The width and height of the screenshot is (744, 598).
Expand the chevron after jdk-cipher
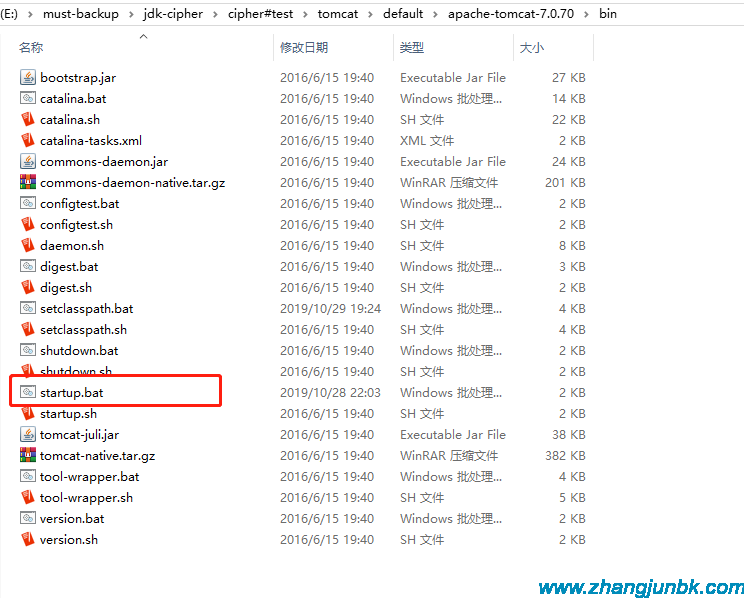pyautogui.click(x=215, y=14)
